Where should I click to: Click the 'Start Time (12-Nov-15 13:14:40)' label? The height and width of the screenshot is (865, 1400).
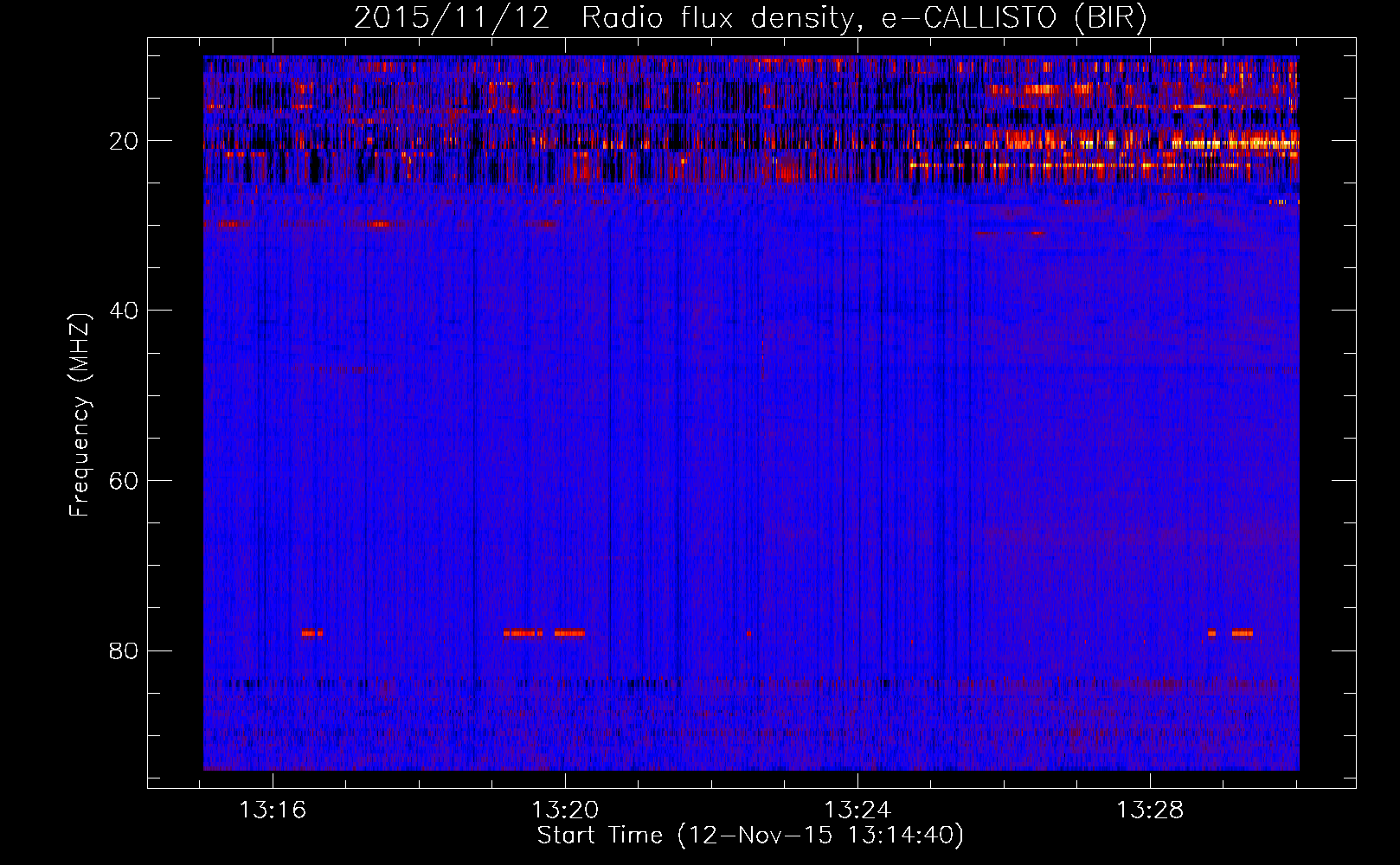point(750,836)
